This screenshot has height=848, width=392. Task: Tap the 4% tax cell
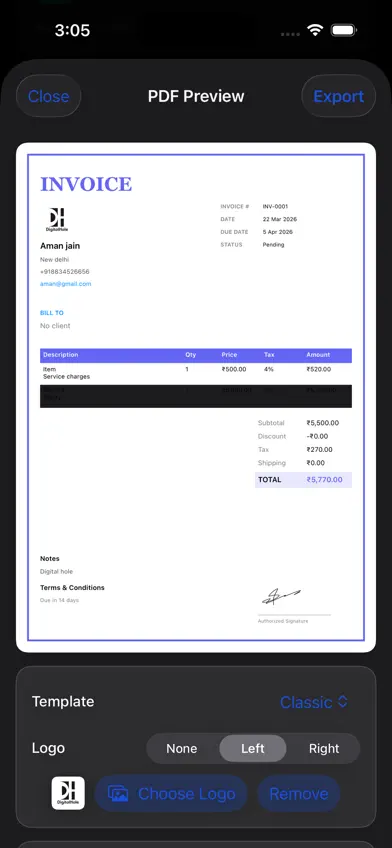tap(269, 369)
